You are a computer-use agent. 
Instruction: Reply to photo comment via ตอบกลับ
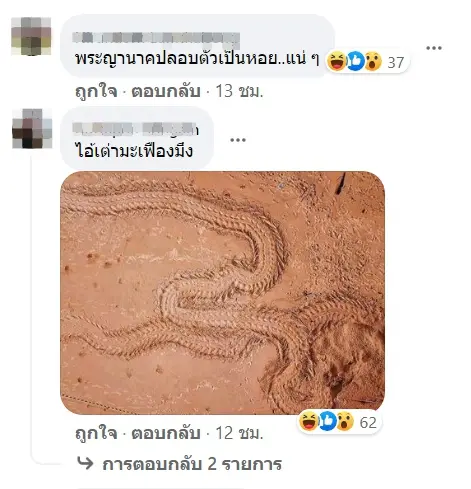pyautogui.click(x=166, y=433)
